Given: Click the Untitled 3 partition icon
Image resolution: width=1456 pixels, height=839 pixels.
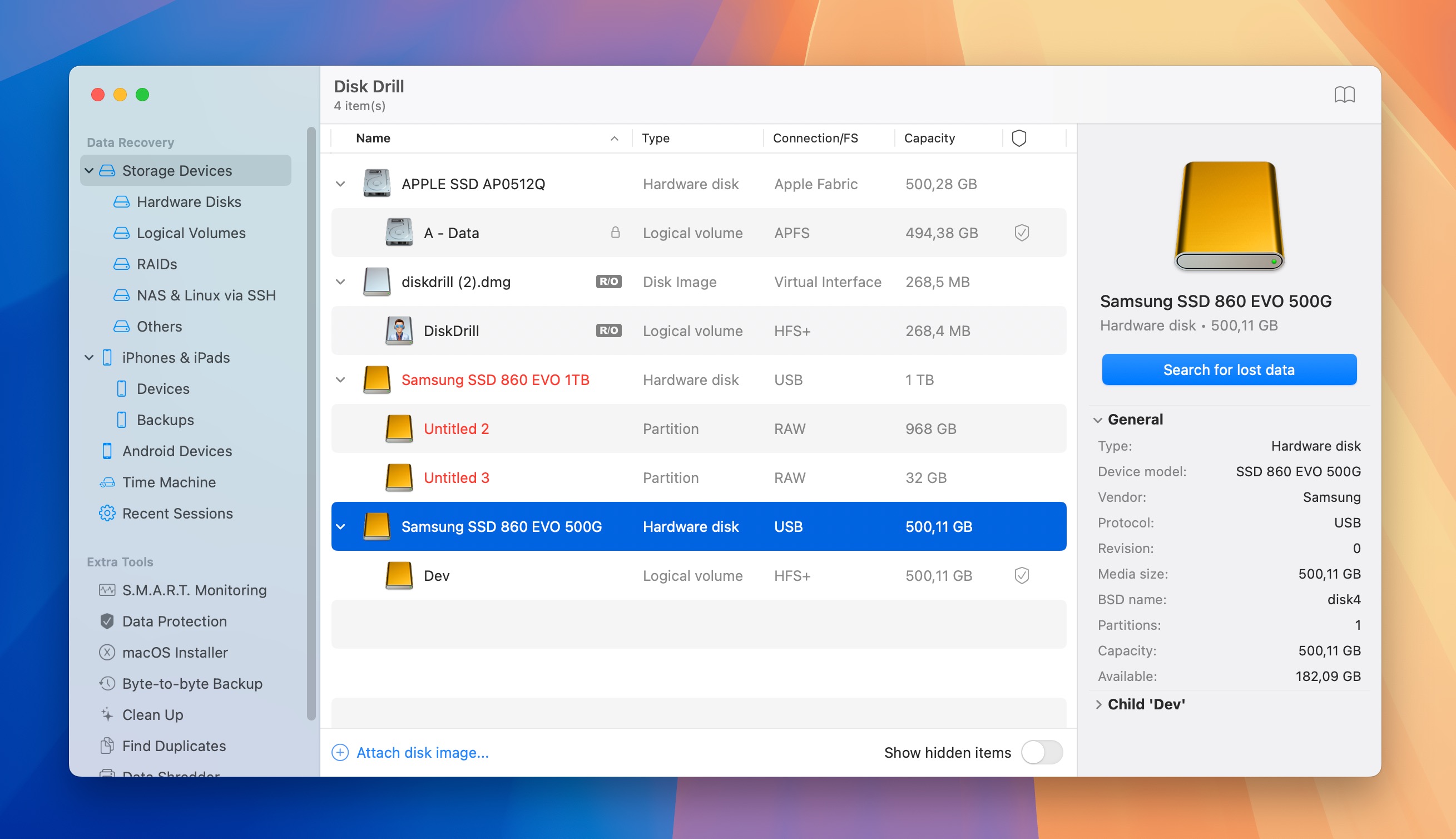Looking at the screenshot, I should [399, 478].
